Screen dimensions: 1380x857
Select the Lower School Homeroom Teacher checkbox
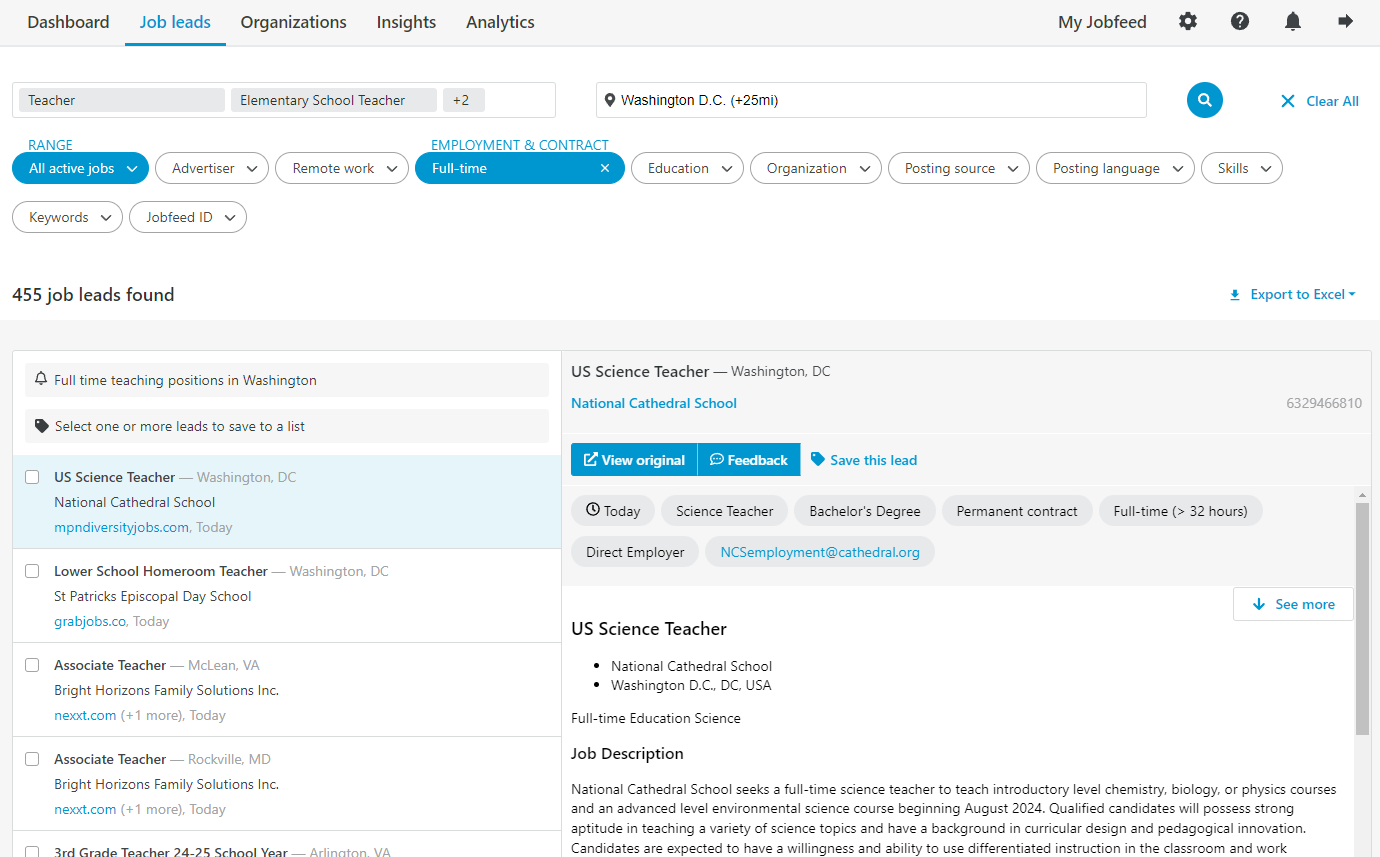[32, 571]
